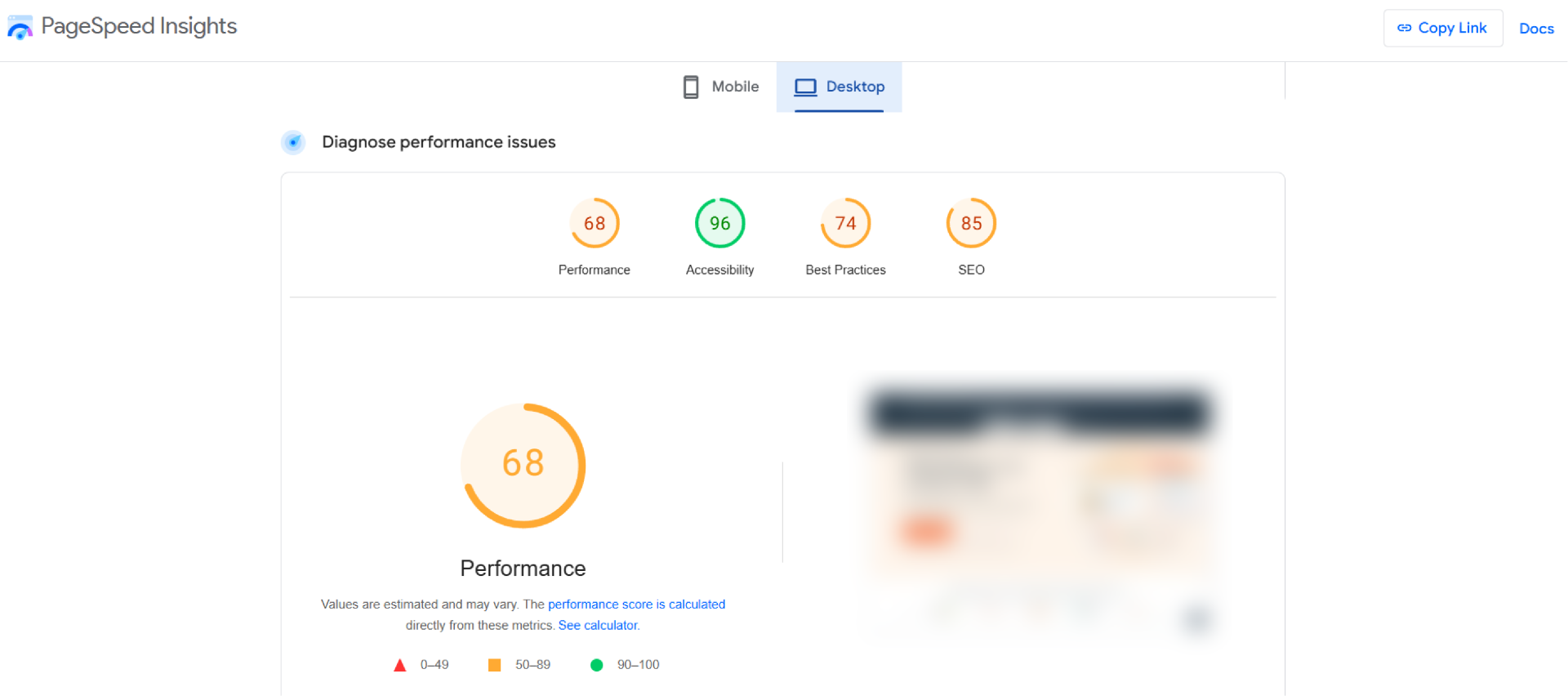Open 'performance score is calculated' link
The height and width of the screenshot is (696, 1568).
tap(636, 605)
